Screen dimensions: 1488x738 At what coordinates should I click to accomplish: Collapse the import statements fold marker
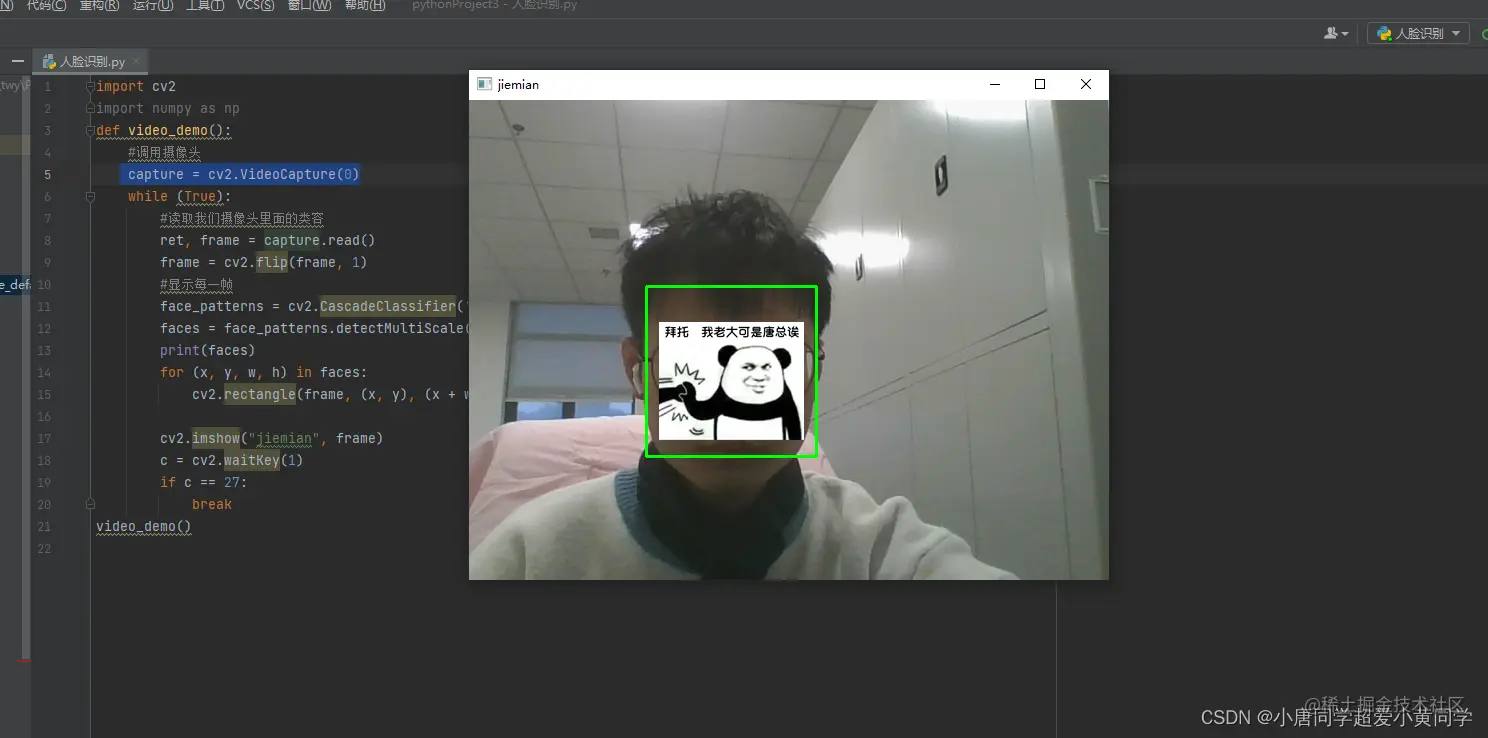tap(90, 86)
